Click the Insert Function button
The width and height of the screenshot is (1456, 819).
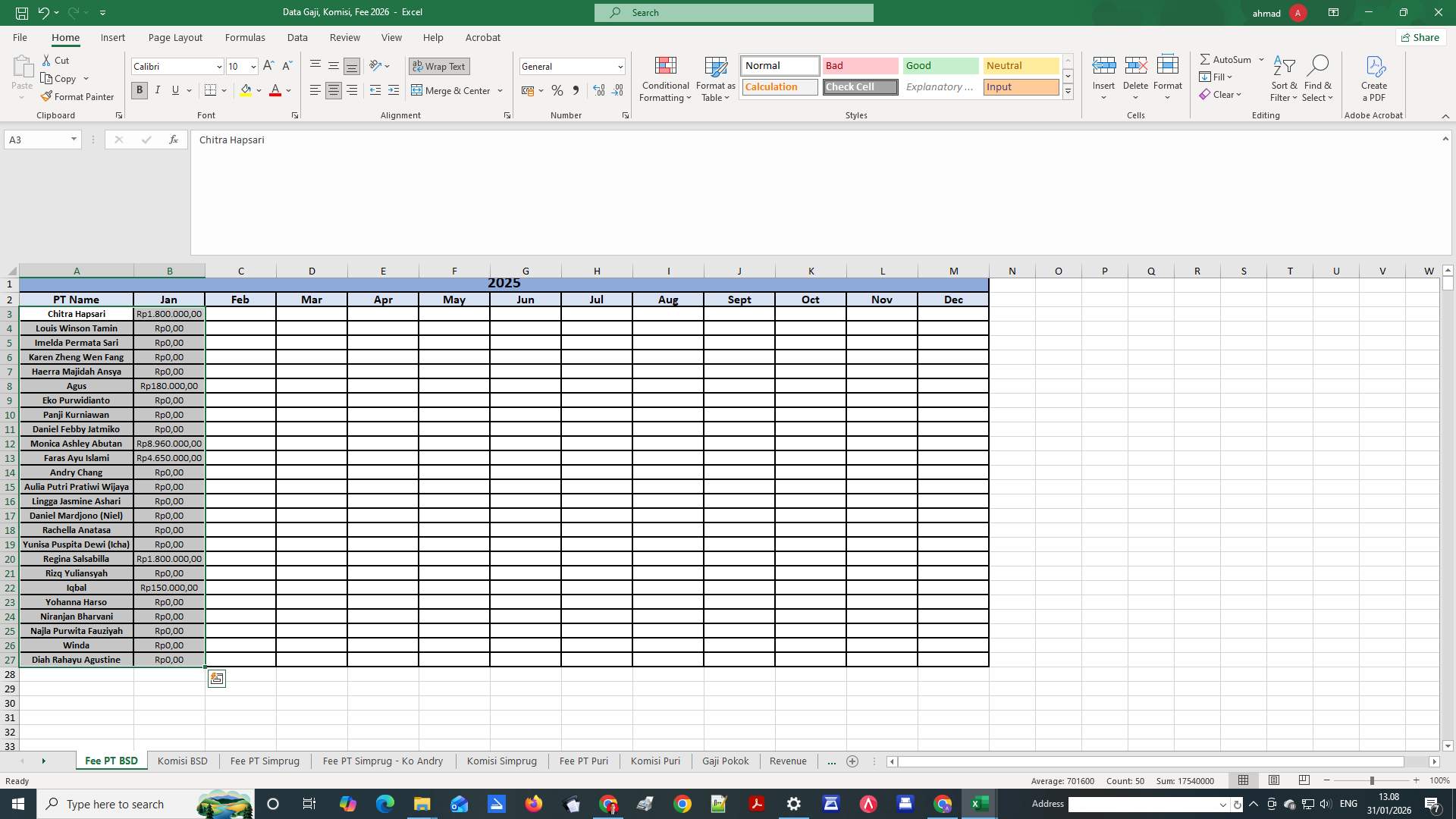pos(173,140)
